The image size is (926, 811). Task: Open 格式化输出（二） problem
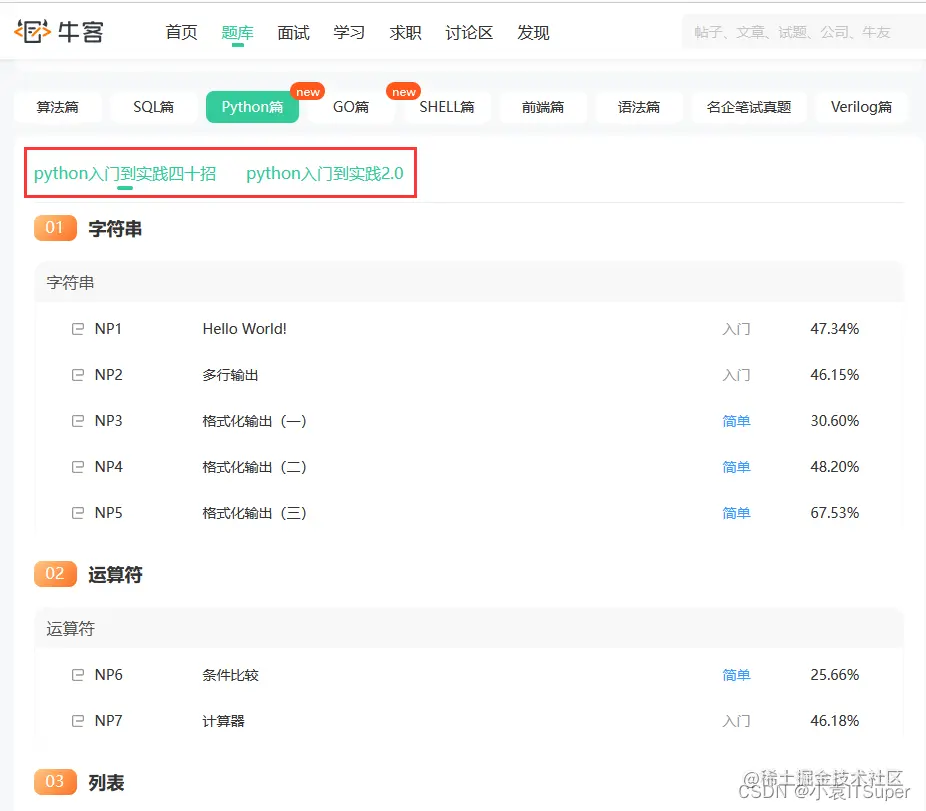[x=255, y=467]
